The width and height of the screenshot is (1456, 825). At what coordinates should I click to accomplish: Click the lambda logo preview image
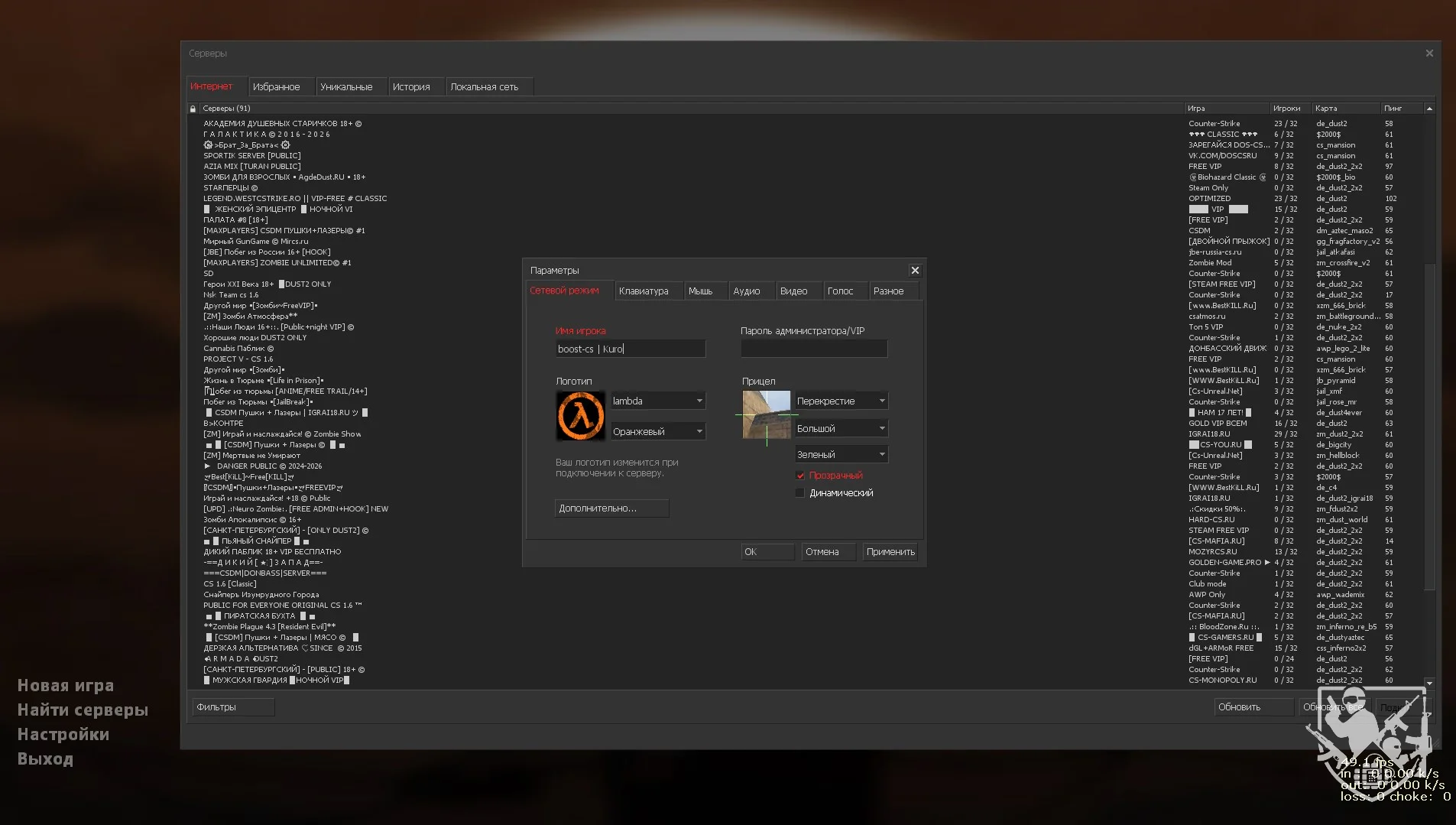pos(581,416)
